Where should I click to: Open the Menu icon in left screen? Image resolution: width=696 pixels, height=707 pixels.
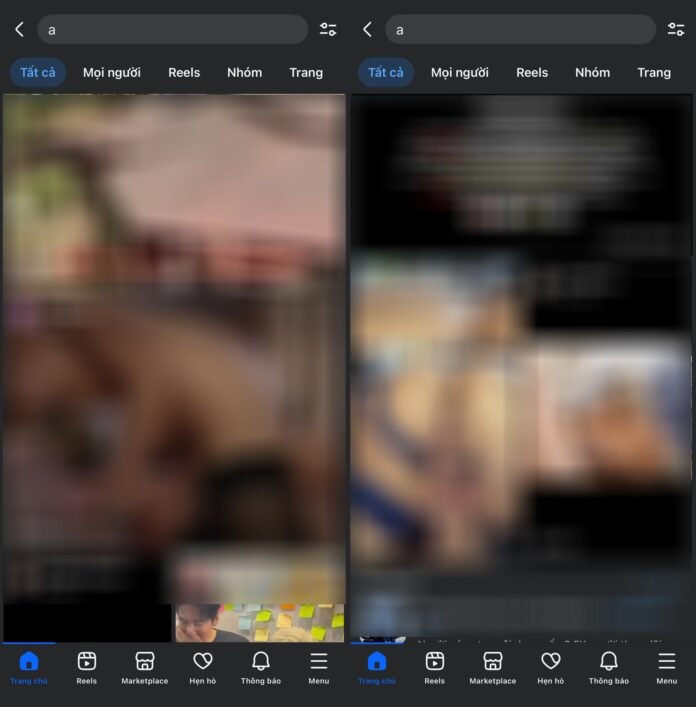tap(319, 667)
